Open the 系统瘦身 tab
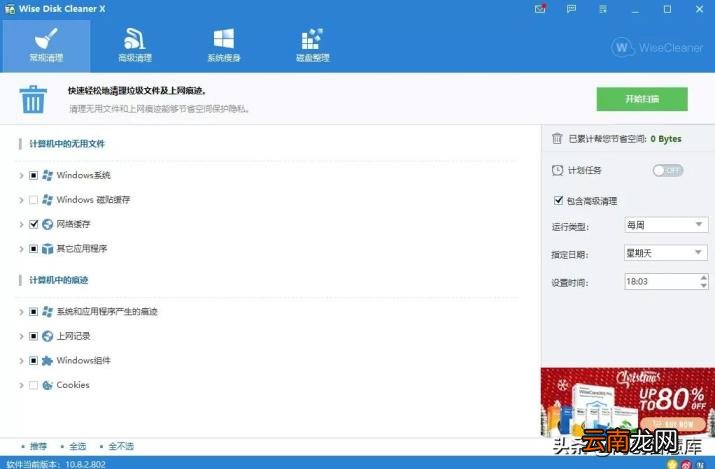 pyautogui.click(x=224, y=46)
